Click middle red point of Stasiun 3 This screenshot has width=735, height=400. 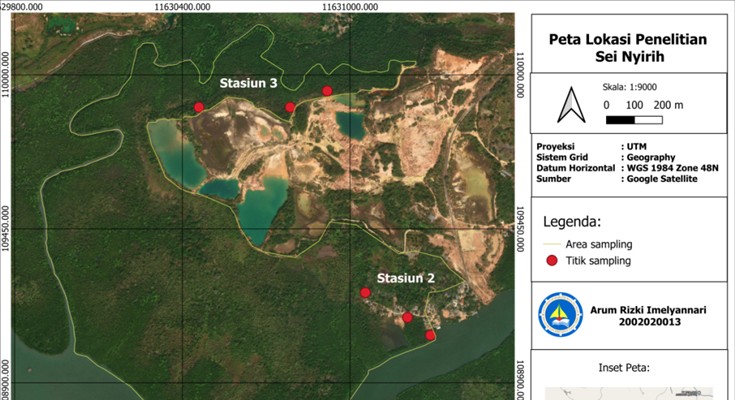tap(290, 107)
